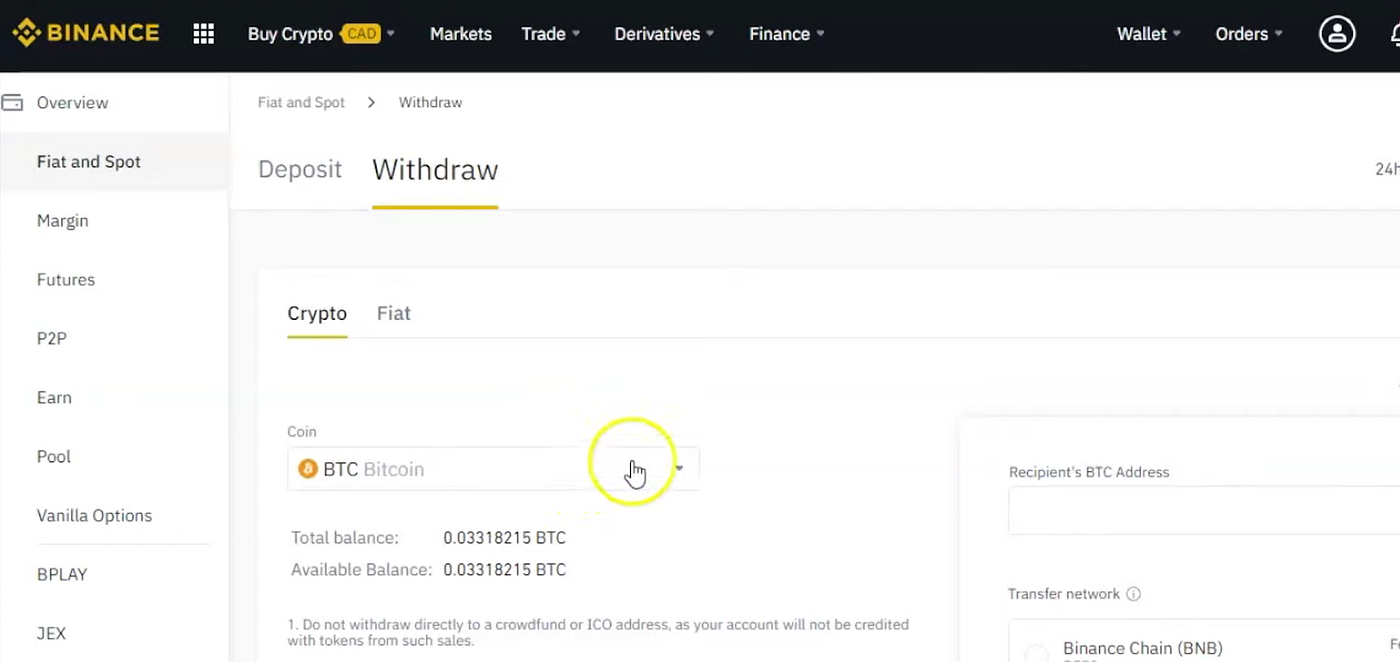Click the notification bell
The image size is (1400, 662).
coord(1396,33)
